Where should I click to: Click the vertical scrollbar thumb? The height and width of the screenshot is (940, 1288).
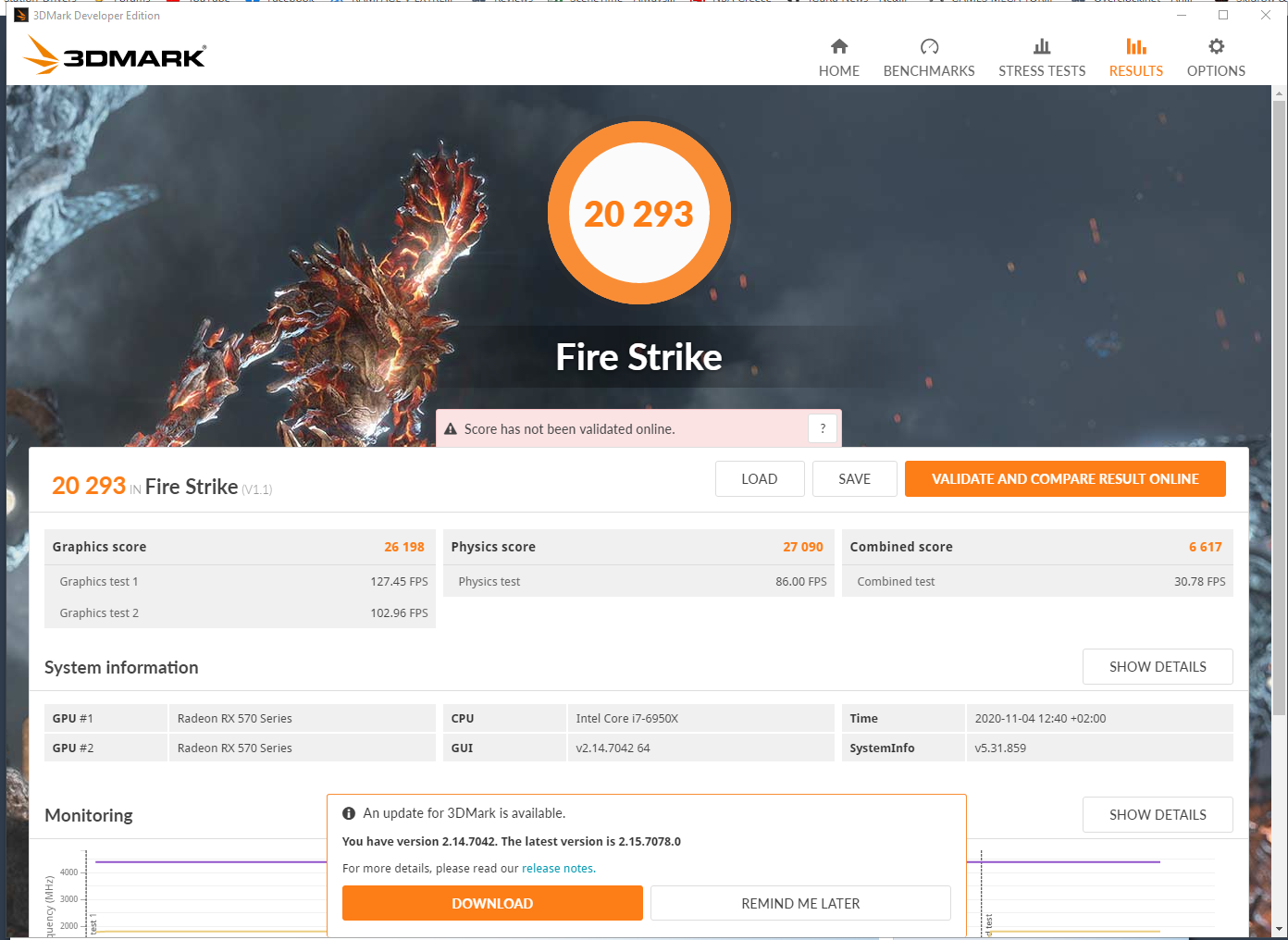[1279, 407]
